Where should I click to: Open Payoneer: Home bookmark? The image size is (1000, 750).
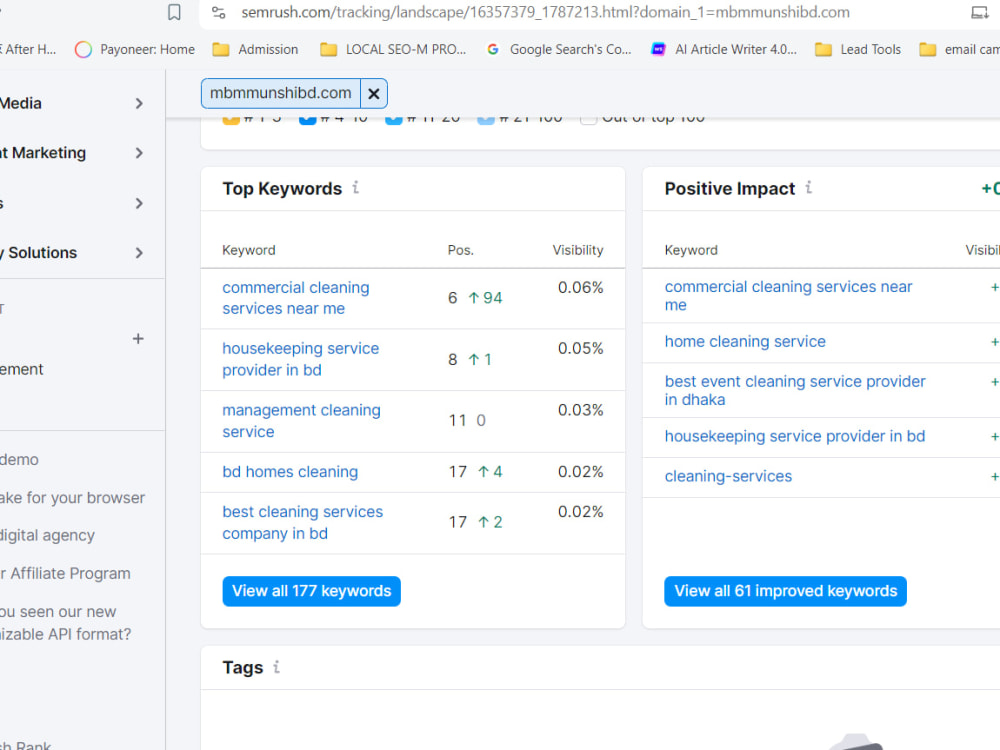click(135, 49)
